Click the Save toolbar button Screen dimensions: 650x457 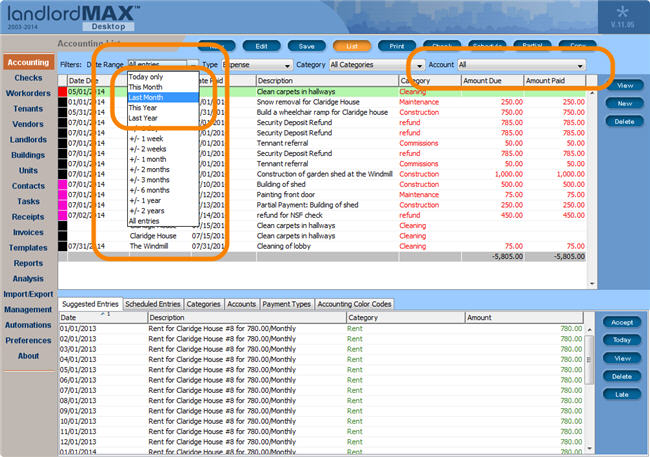307,46
